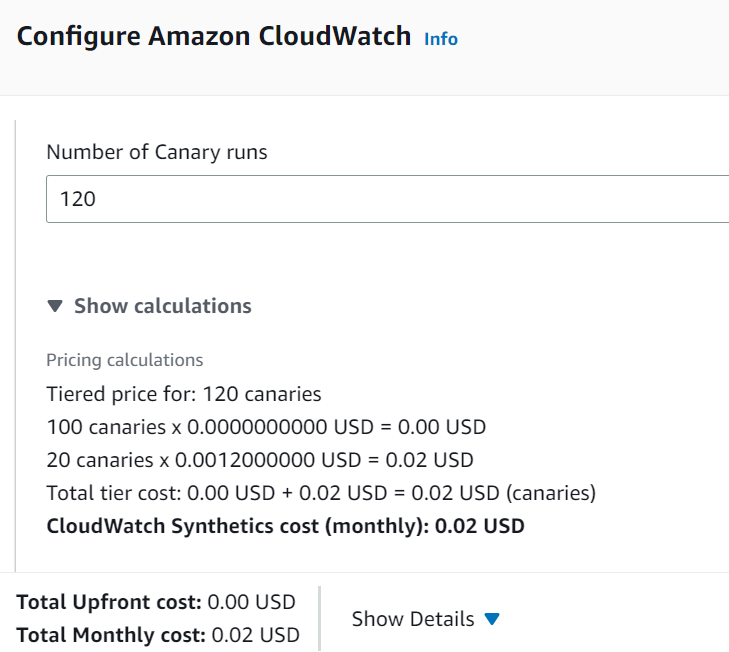Expand the Show Details blue arrow
Viewport: 729px width, 652px height.
tap(491, 619)
